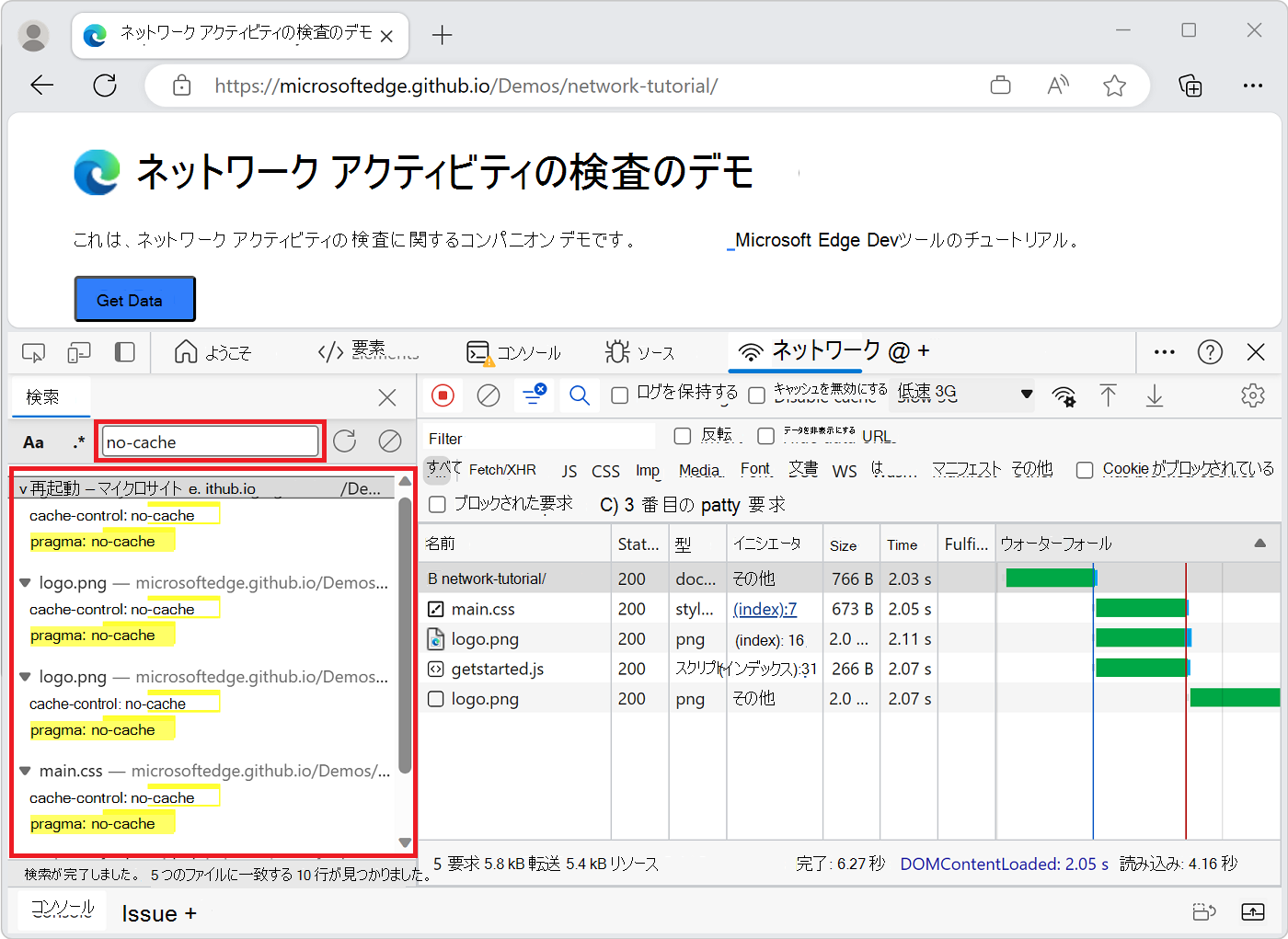
Task: Click the search results vertical scrollbar
Action: (x=405, y=635)
